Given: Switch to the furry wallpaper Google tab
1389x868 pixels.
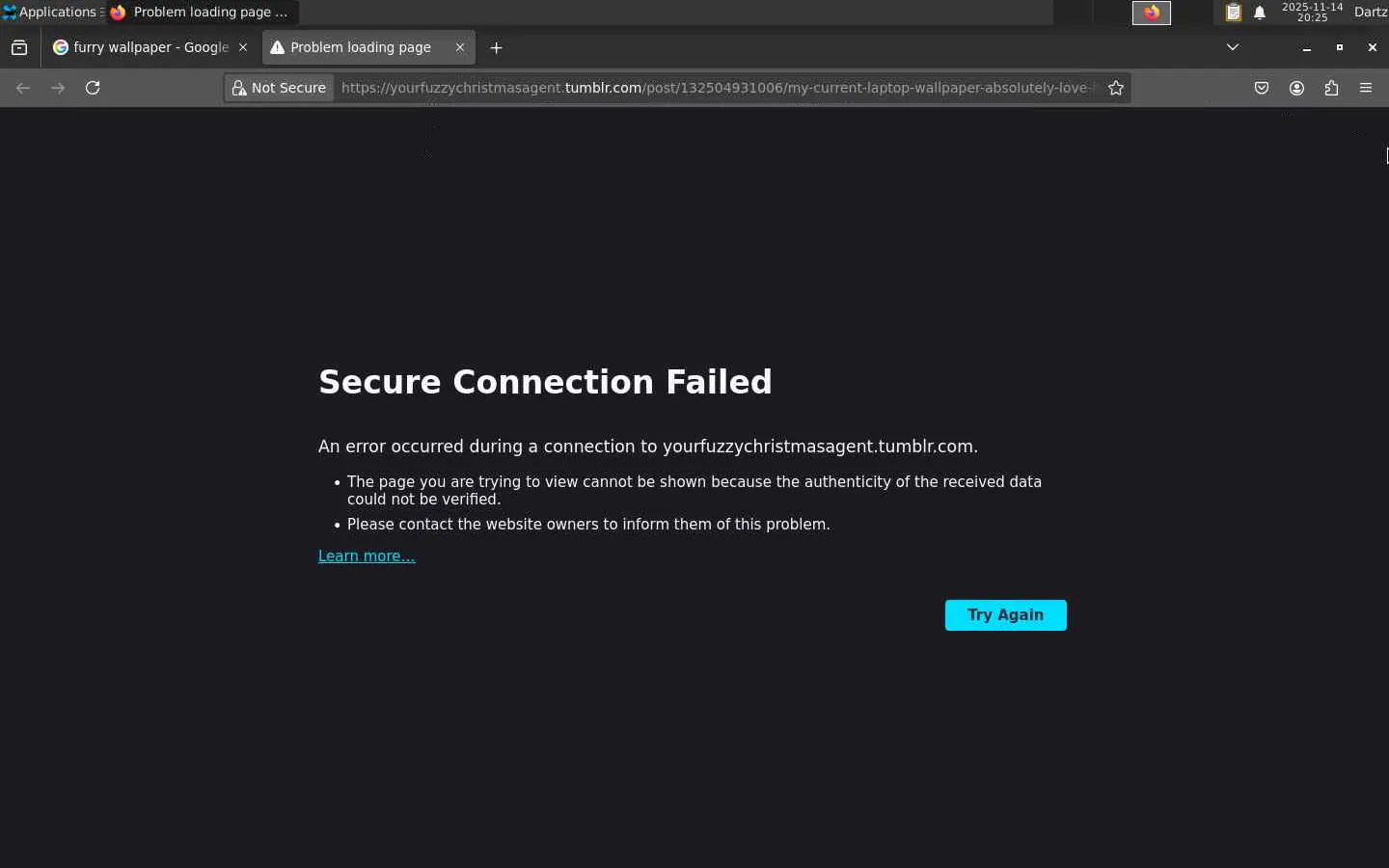Looking at the screenshot, I should tap(145, 47).
